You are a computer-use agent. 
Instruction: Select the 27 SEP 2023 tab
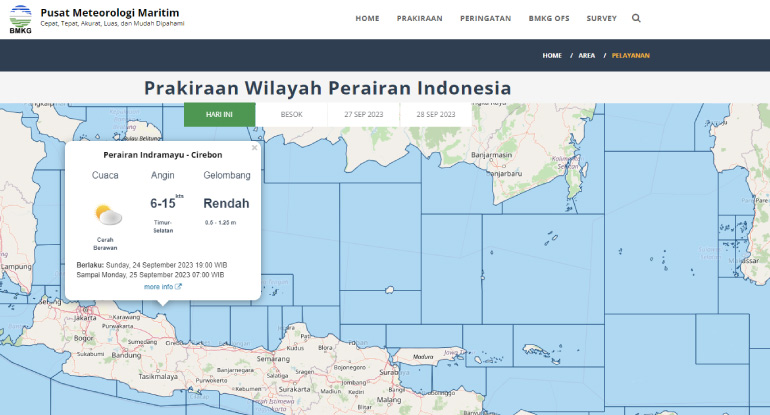364,114
